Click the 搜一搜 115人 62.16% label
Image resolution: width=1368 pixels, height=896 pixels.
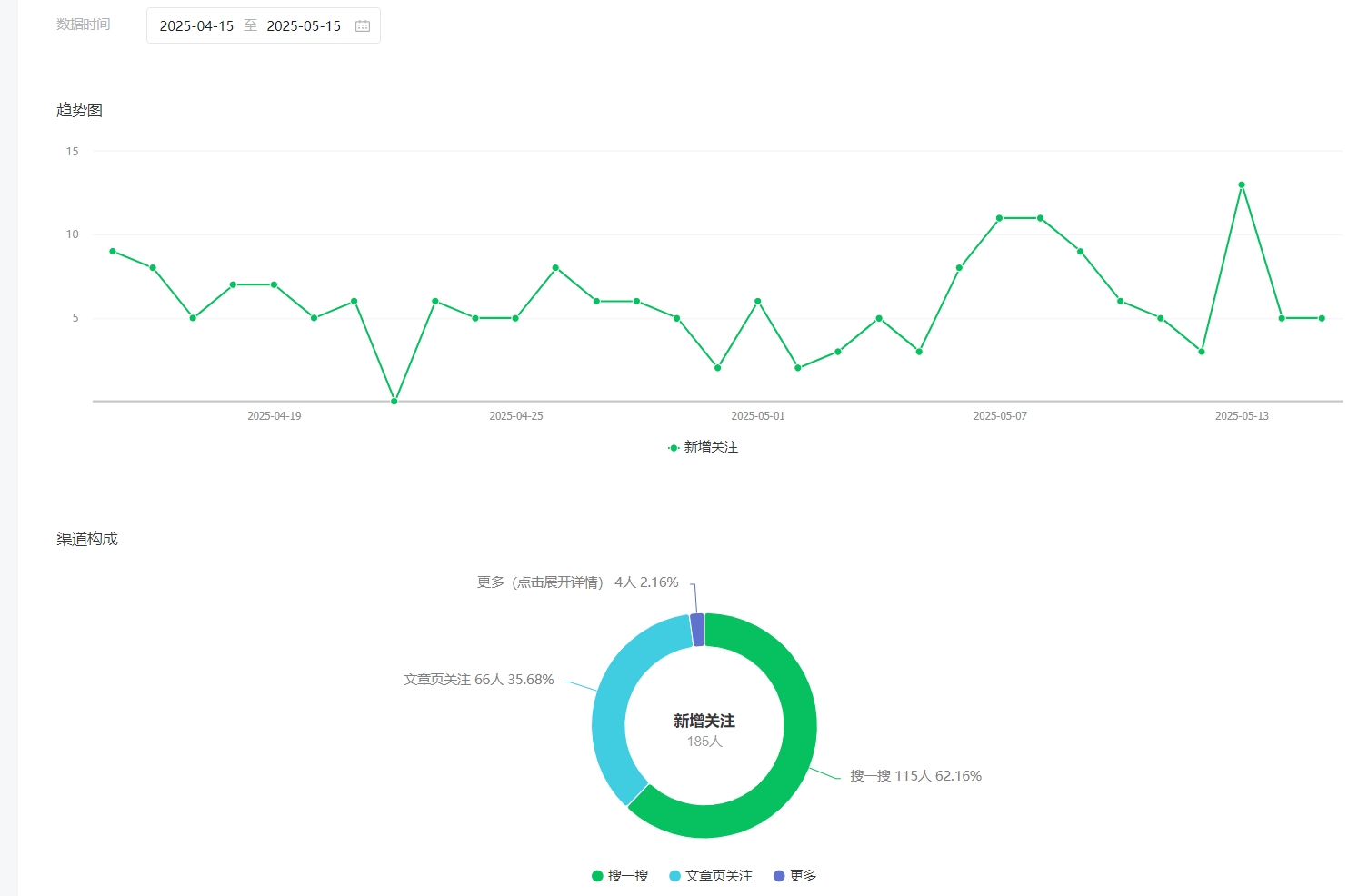(x=915, y=776)
